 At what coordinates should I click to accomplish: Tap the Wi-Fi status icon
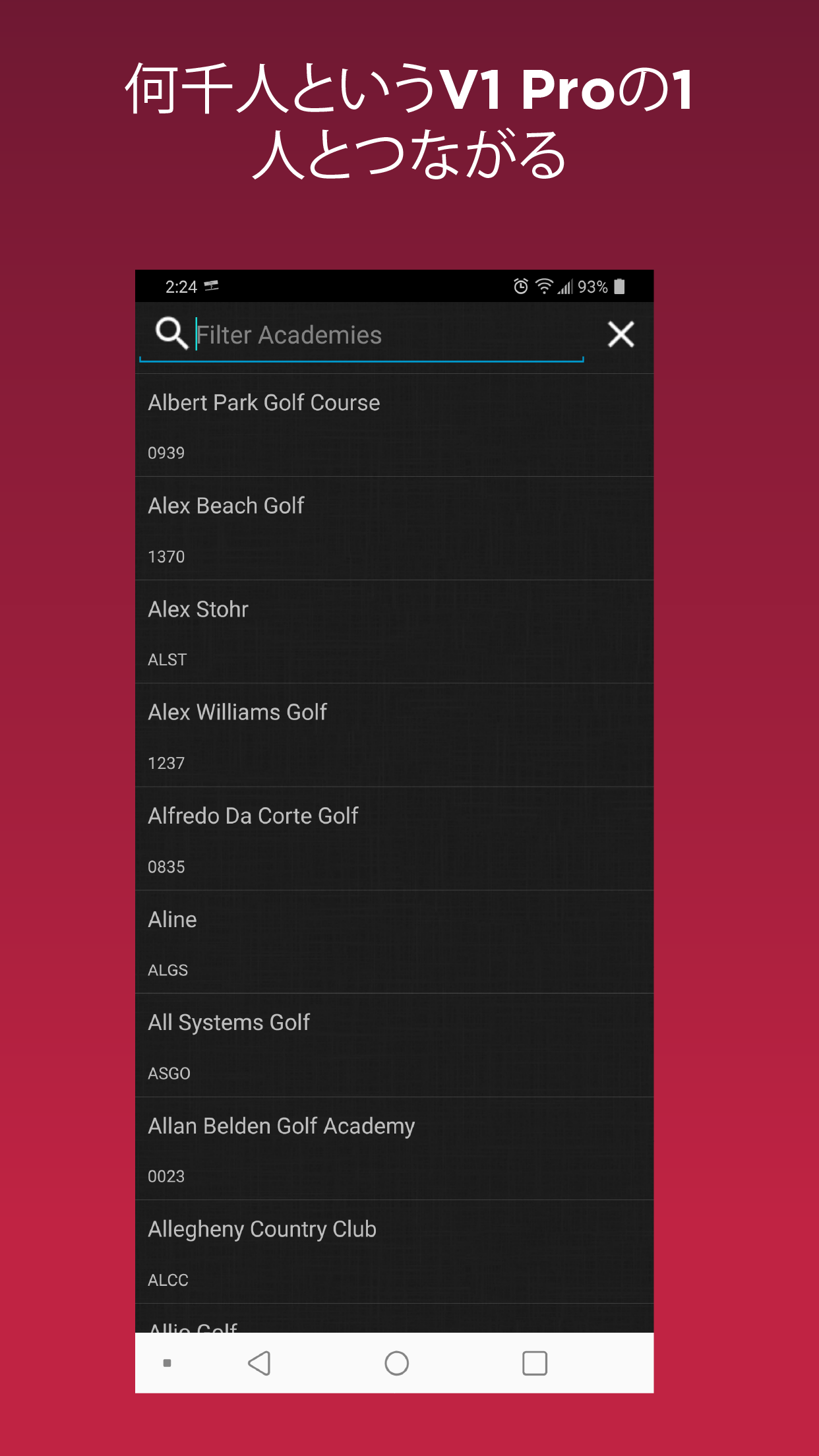pyautogui.click(x=544, y=286)
